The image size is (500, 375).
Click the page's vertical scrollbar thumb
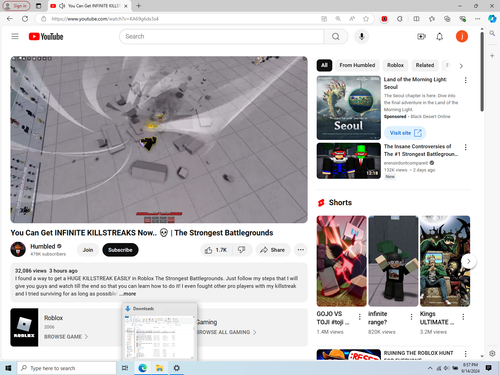[482, 72]
